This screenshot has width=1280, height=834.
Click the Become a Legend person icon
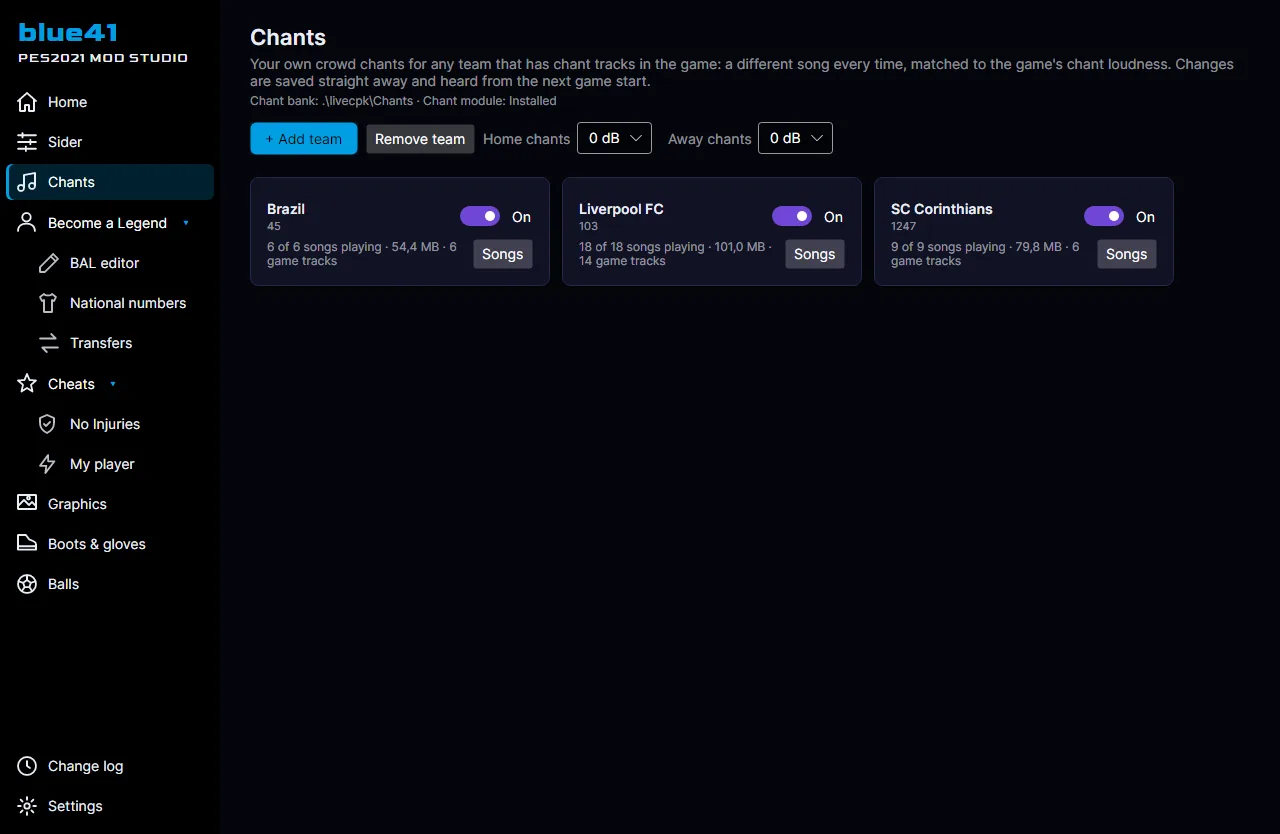coord(27,223)
